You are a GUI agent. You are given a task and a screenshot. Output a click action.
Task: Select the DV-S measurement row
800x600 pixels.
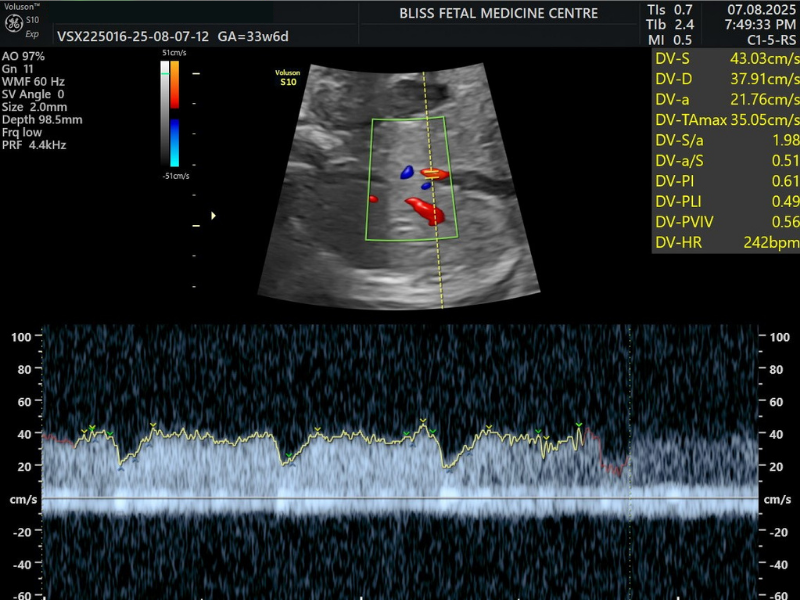(x=727, y=58)
